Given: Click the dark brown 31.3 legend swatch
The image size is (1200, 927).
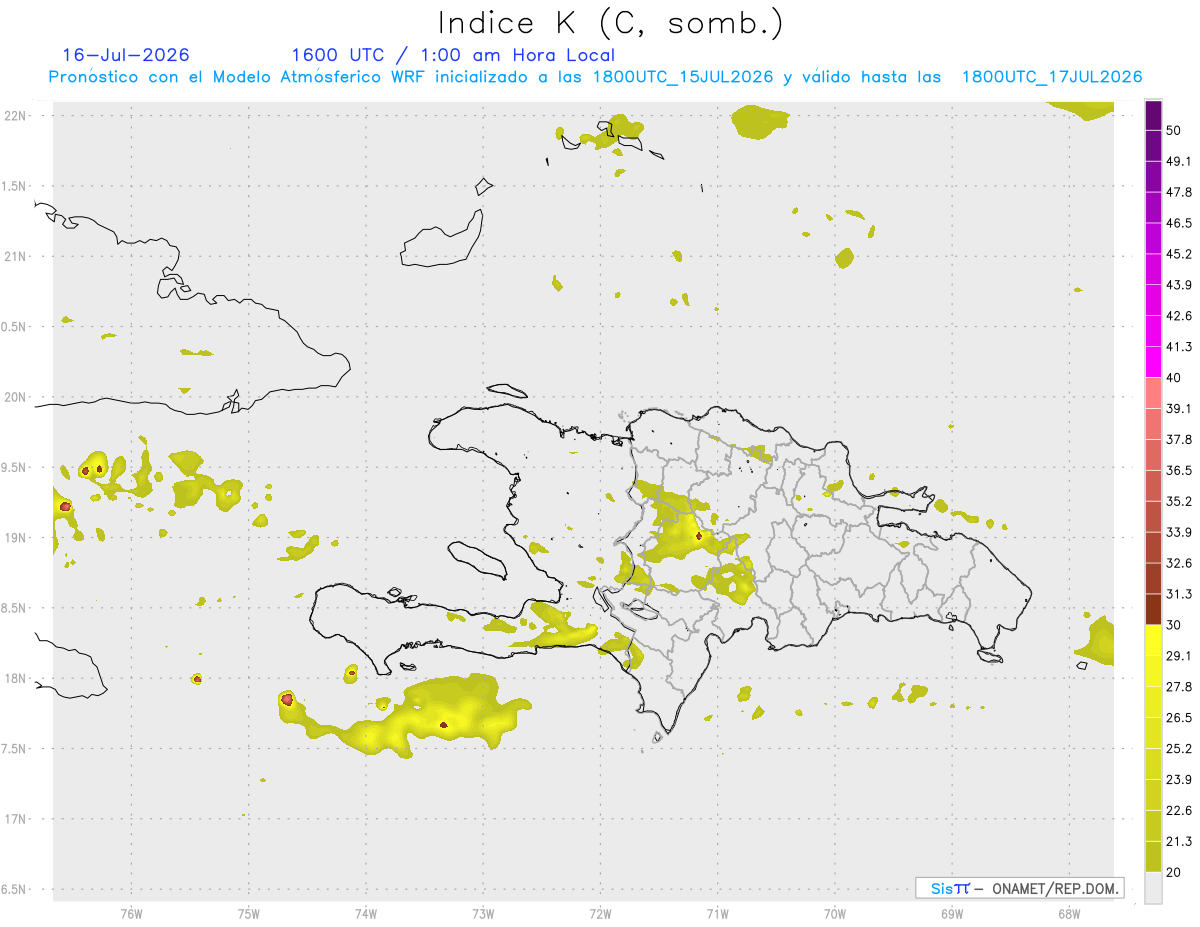Looking at the screenshot, I should tap(1153, 609).
